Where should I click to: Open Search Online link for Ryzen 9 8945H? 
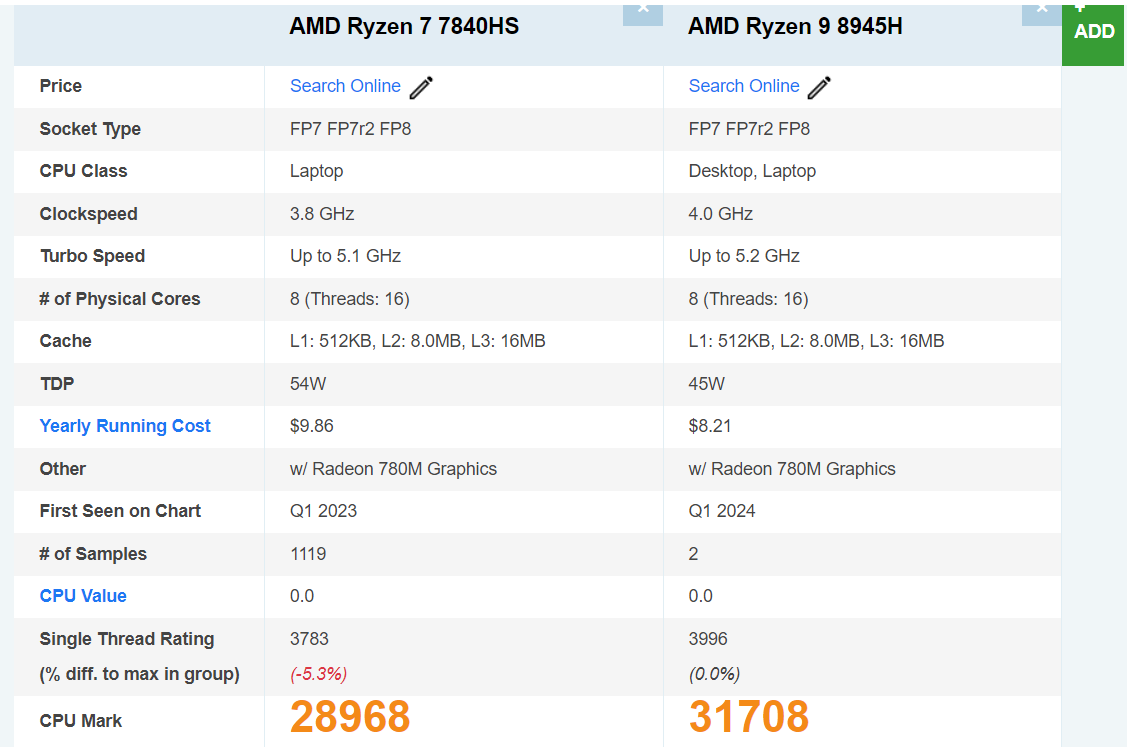[x=744, y=86]
